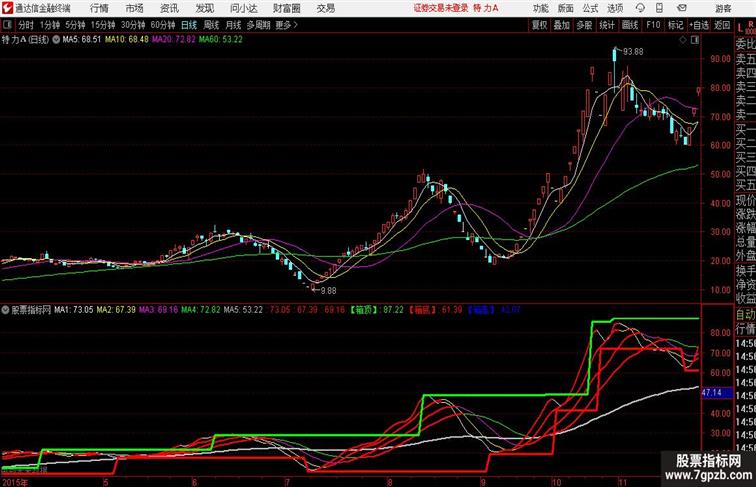Click the MA10: 68.48 value label
This screenshot has width=756, height=487.
coord(126,40)
